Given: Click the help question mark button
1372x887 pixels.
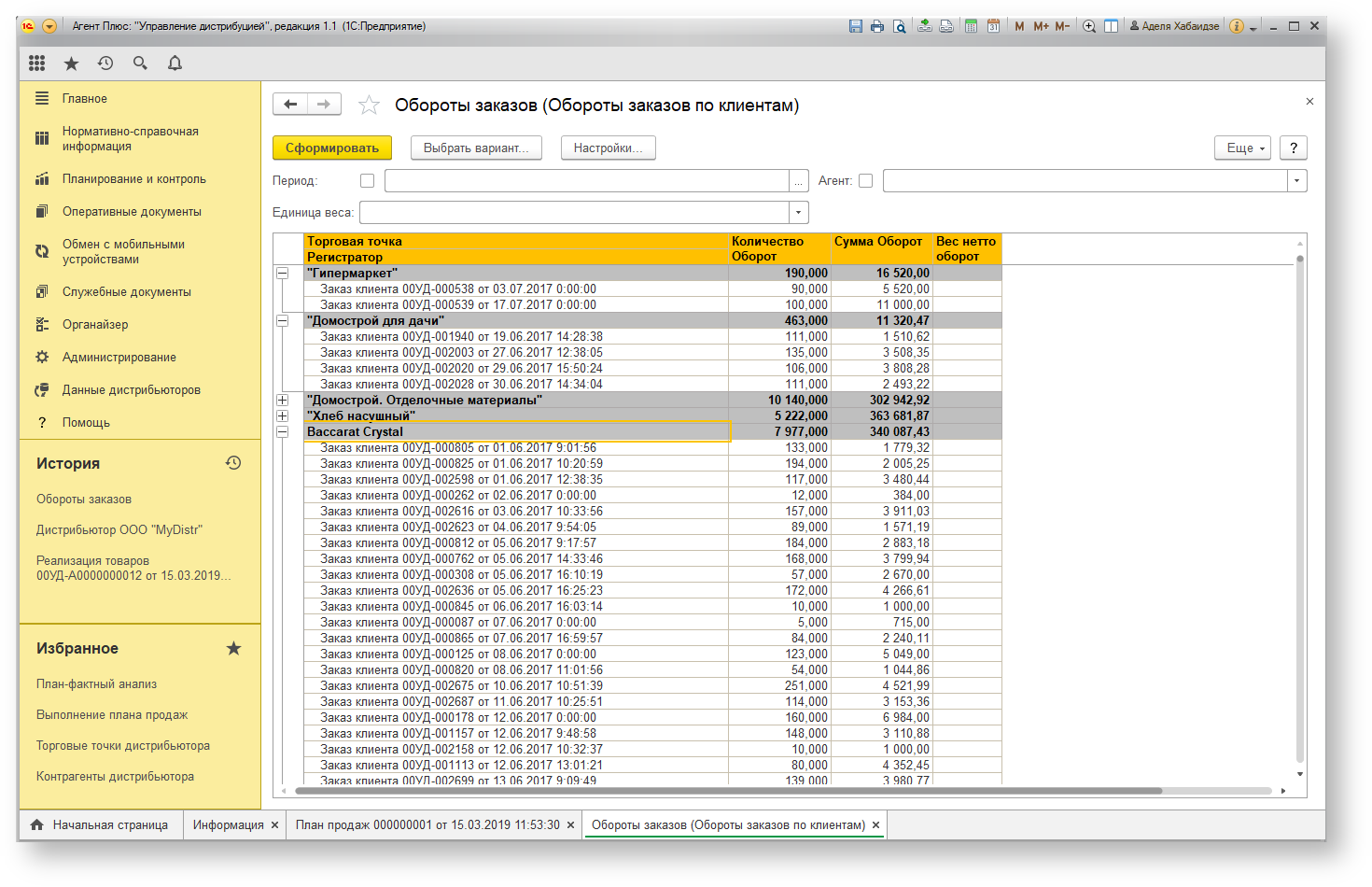Looking at the screenshot, I should [x=1293, y=148].
